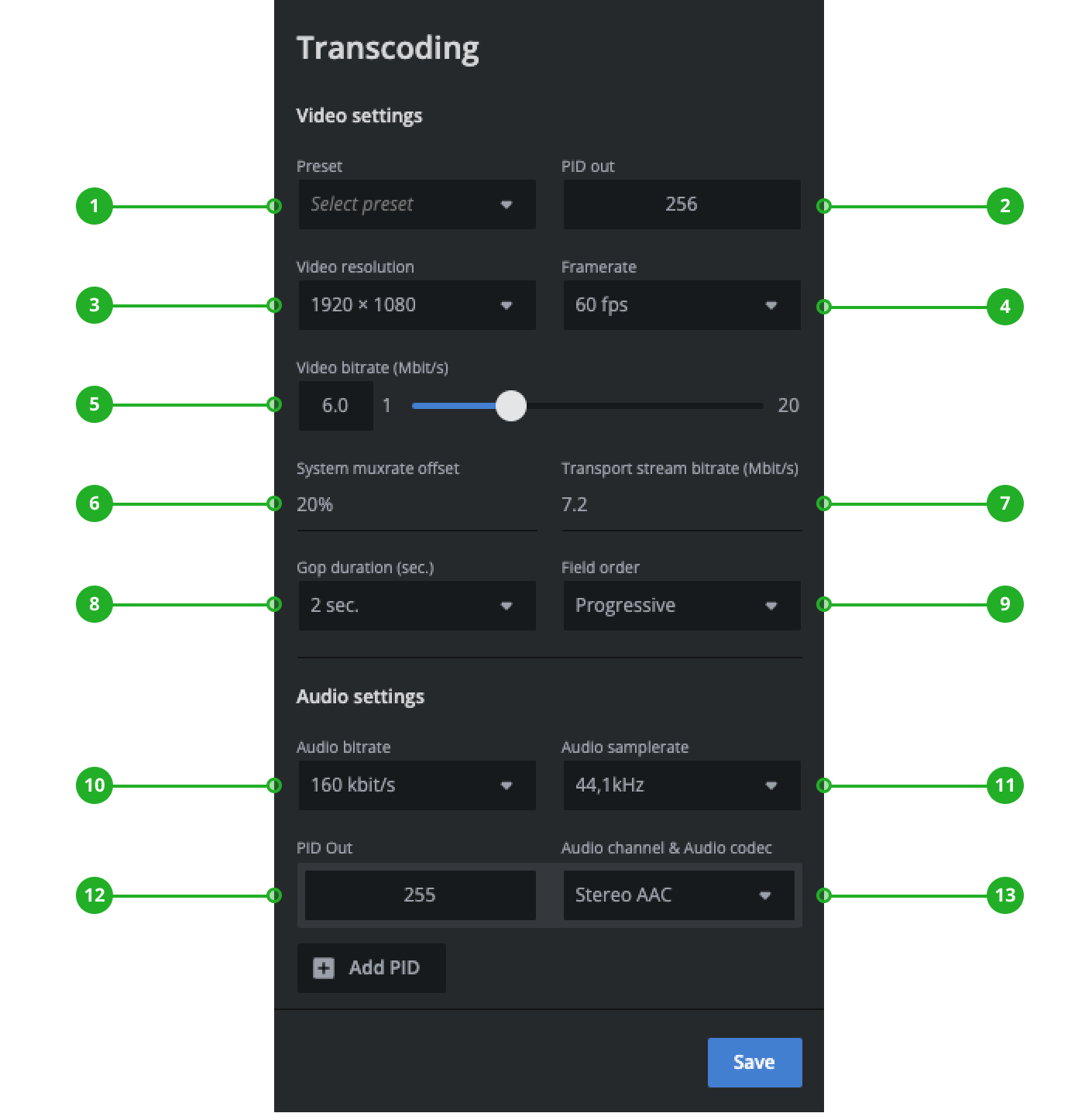The width and height of the screenshot is (1092, 1120).
Task: Click the Field order chevron icon
Action: tap(771, 606)
